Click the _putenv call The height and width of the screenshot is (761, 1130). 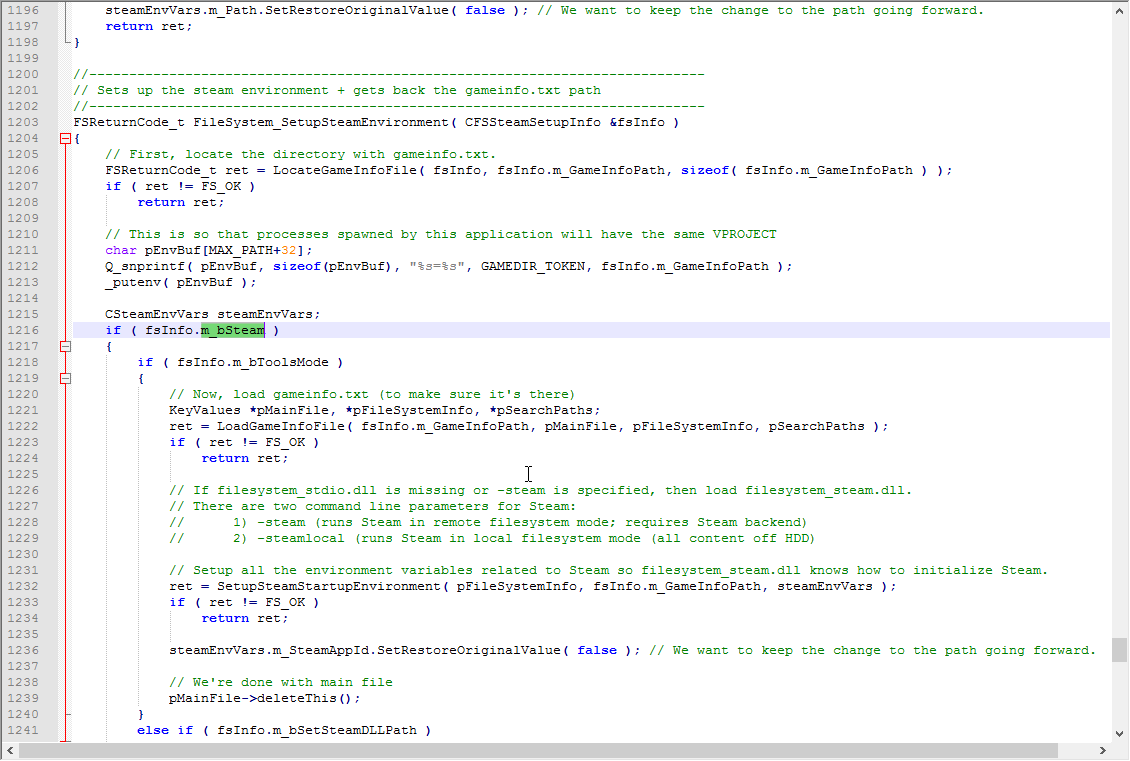tap(133, 282)
